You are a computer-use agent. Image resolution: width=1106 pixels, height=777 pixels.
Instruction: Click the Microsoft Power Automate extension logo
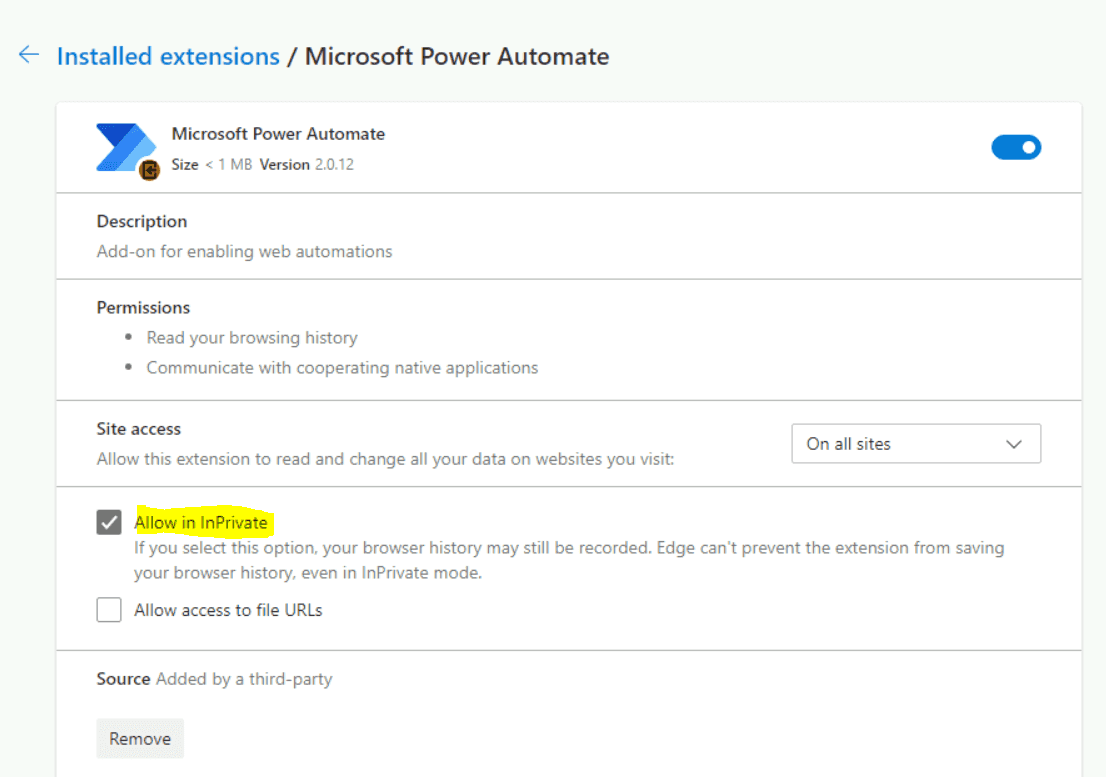coord(127,150)
